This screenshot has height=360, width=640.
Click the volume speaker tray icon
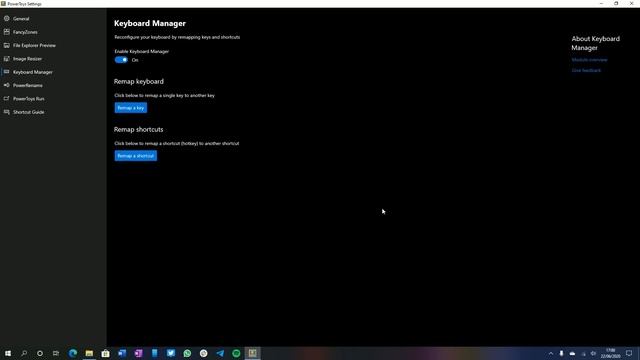pos(593,353)
